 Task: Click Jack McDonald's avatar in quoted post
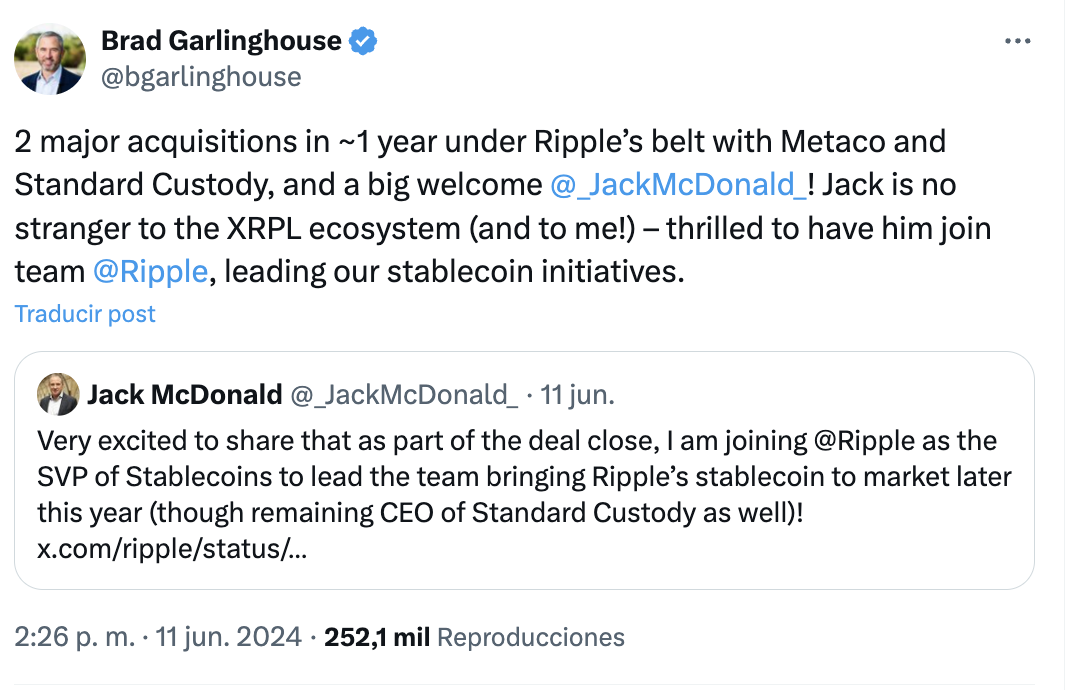click(58, 395)
